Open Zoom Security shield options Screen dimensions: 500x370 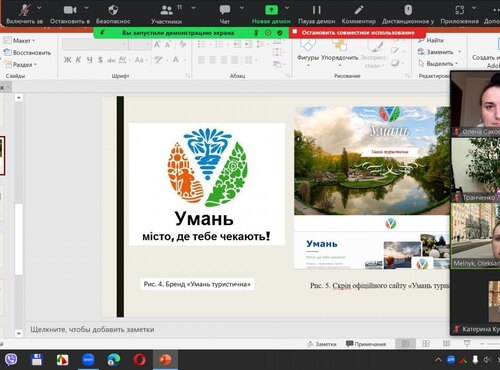pyautogui.click(x=113, y=10)
